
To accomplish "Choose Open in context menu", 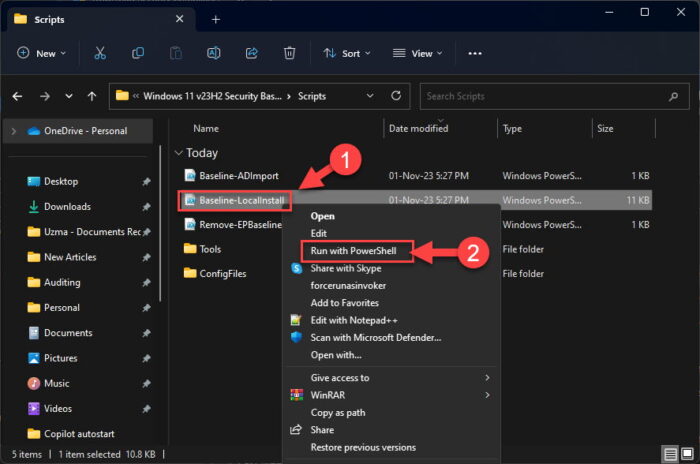I will (x=322, y=216).
